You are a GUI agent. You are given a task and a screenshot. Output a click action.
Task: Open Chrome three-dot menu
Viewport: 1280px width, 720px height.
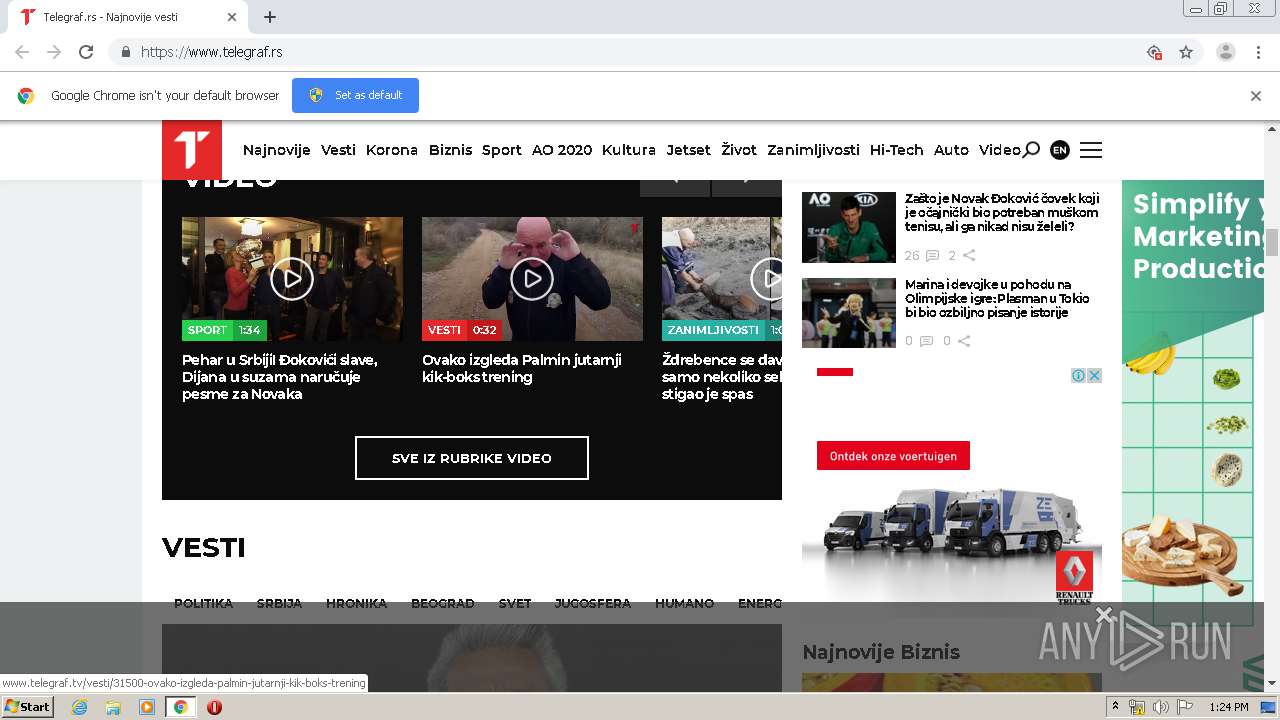pyautogui.click(x=1258, y=52)
